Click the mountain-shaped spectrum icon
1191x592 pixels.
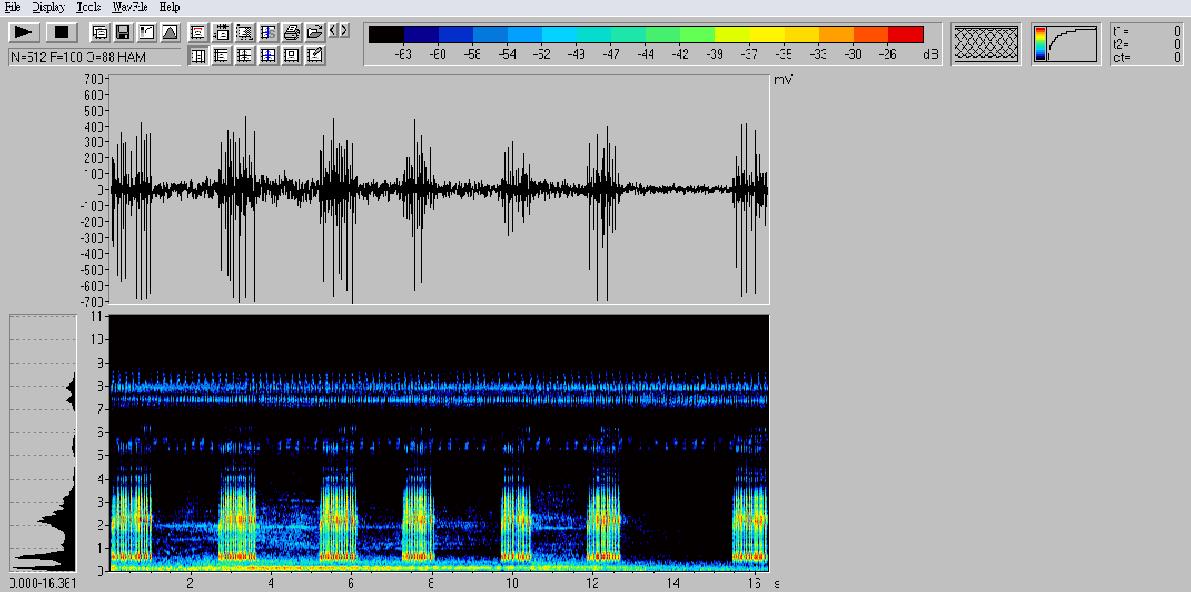point(170,32)
